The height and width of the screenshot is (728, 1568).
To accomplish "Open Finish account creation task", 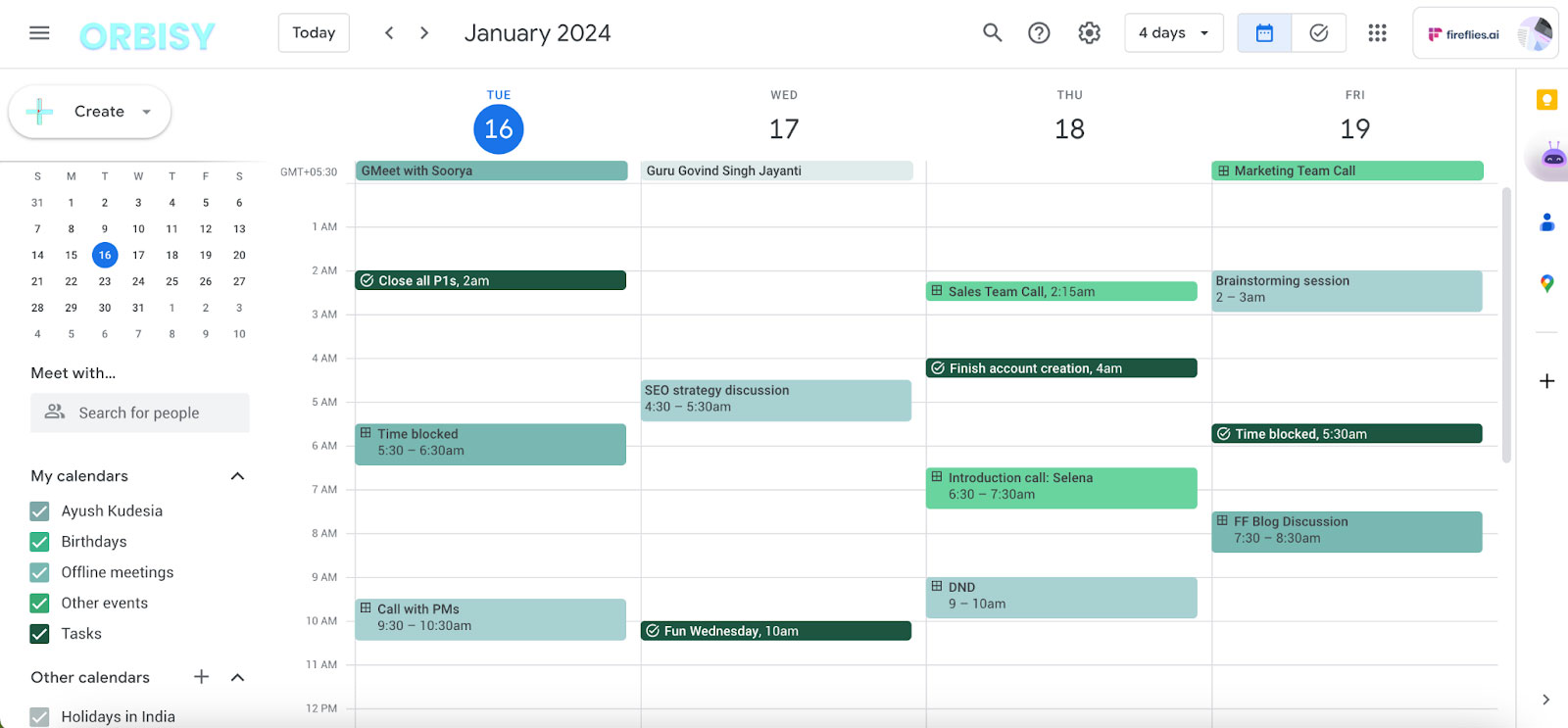I will point(1061,368).
